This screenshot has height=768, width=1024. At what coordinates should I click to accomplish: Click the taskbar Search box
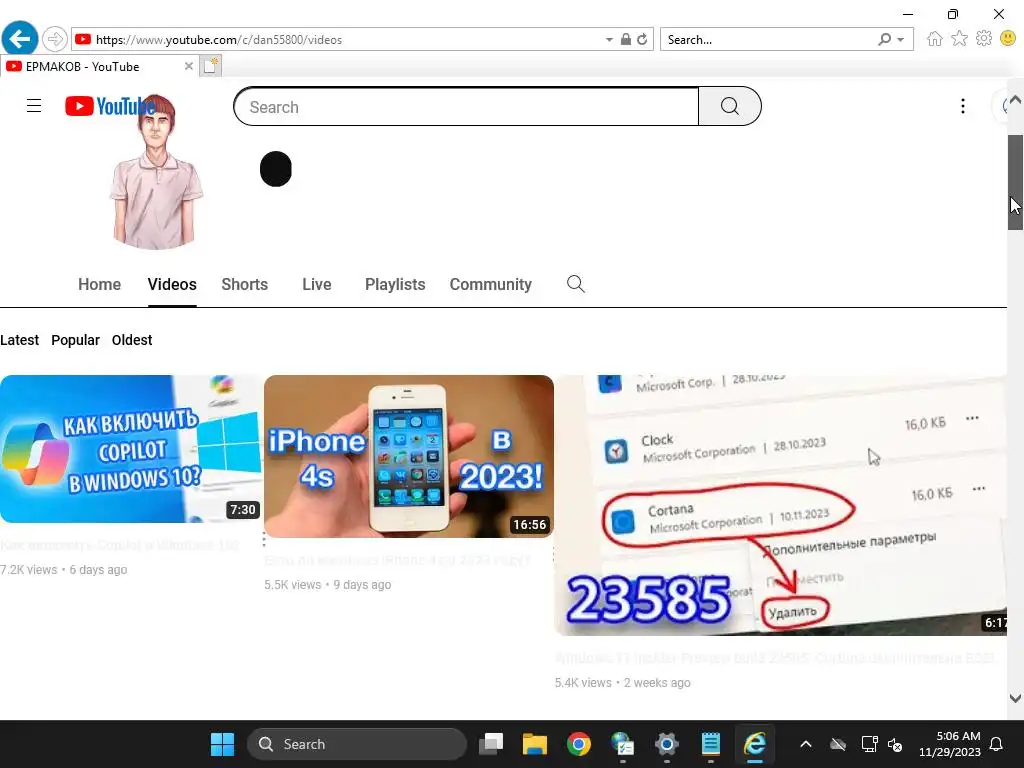357,744
